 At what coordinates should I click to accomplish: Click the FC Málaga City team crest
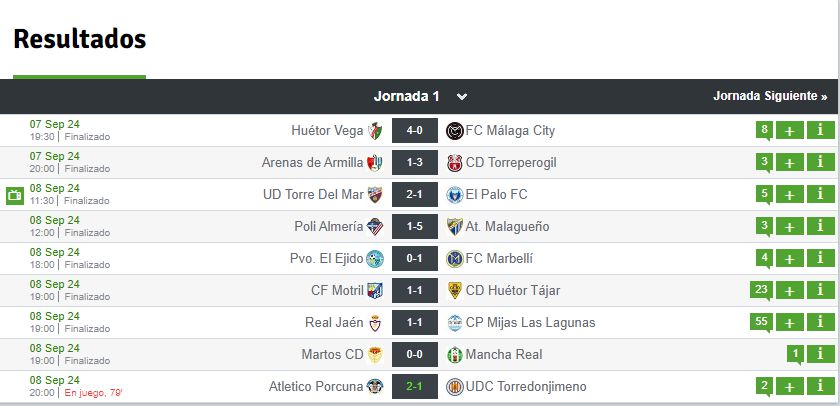tap(454, 131)
